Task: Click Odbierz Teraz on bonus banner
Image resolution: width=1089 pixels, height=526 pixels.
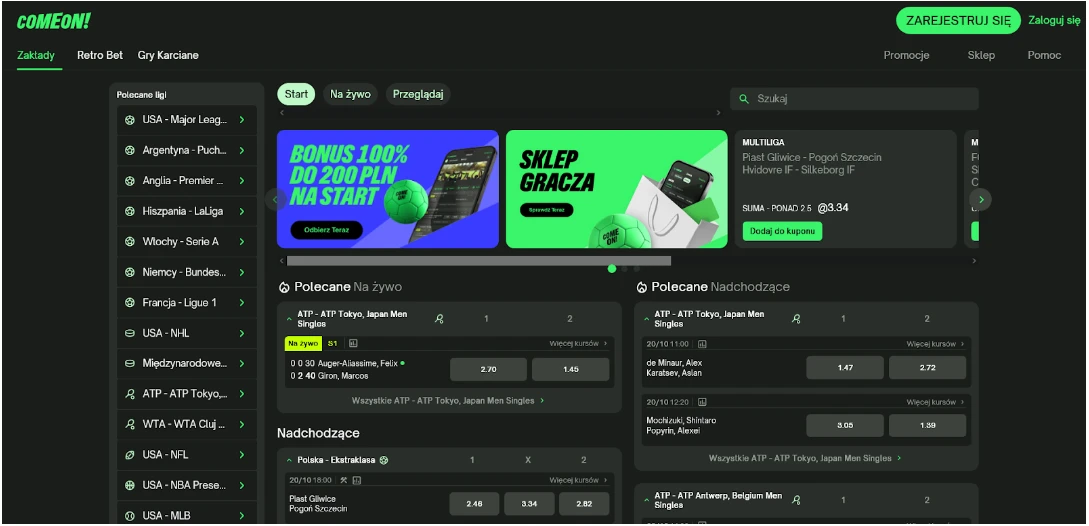Action: click(326, 230)
